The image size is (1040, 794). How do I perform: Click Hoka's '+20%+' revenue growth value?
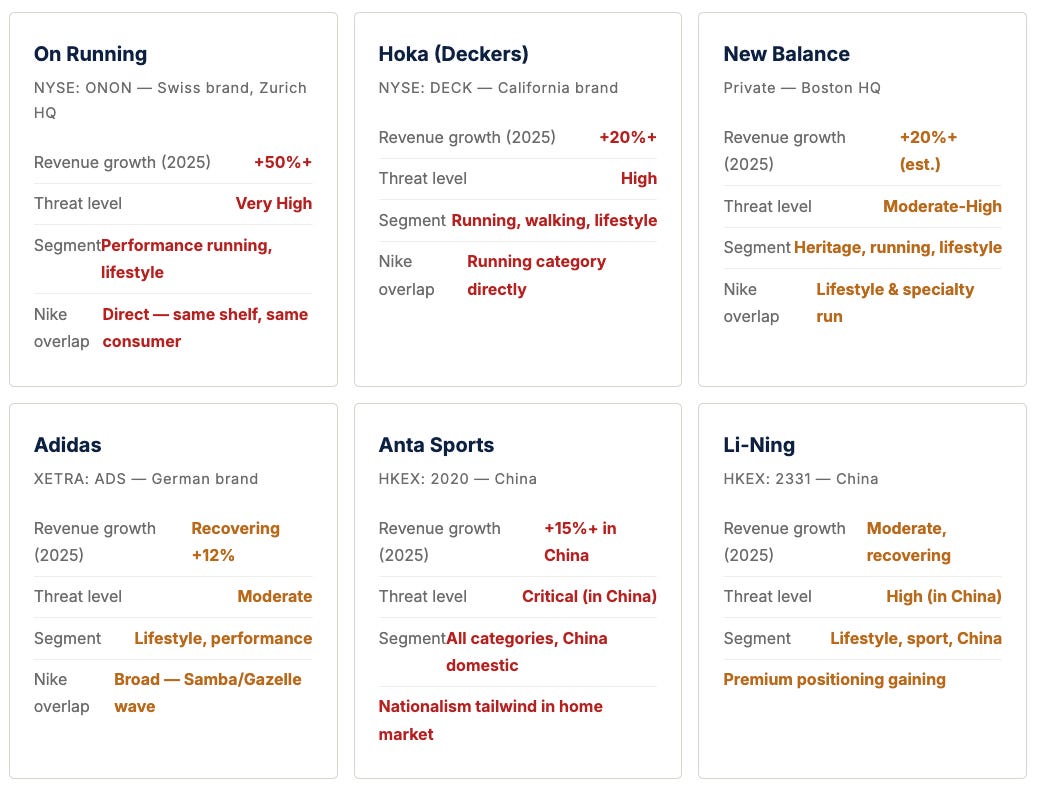[x=627, y=137]
